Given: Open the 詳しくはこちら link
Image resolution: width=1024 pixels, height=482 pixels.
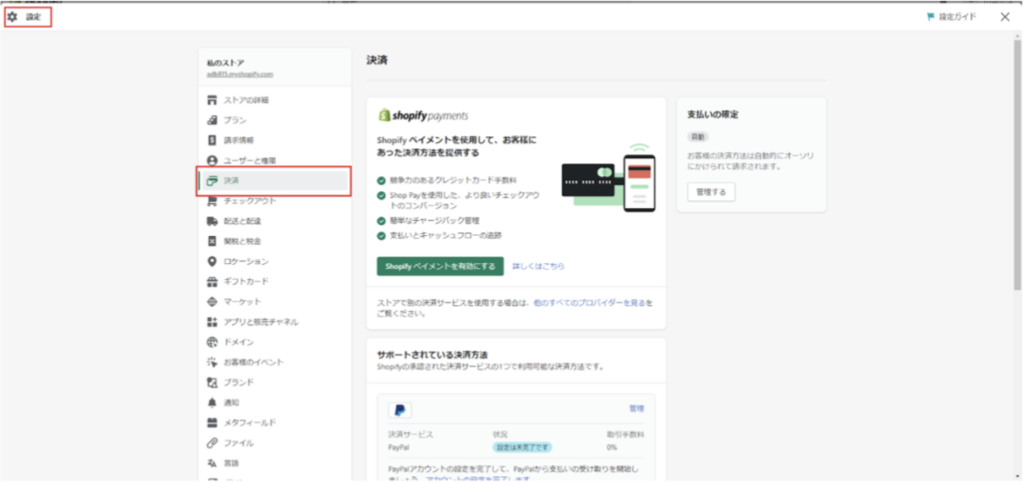Looking at the screenshot, I should [x=538, y=267].
